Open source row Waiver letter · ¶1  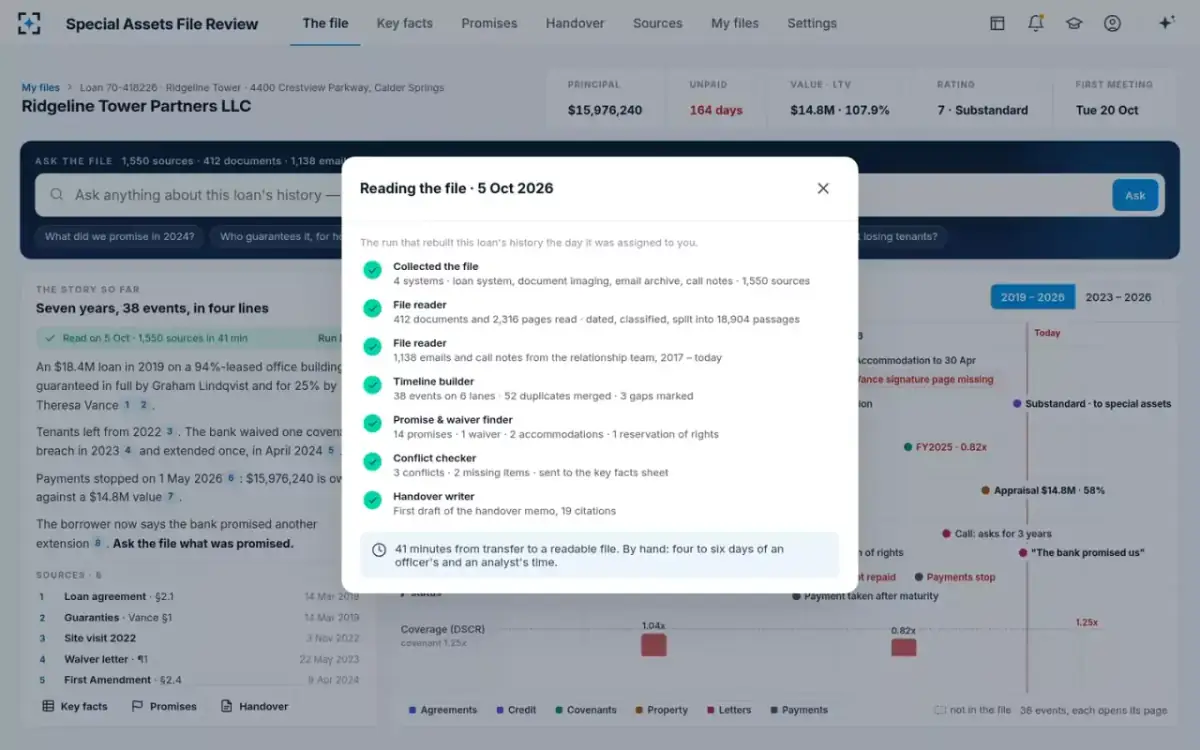[x=198, y=659]
